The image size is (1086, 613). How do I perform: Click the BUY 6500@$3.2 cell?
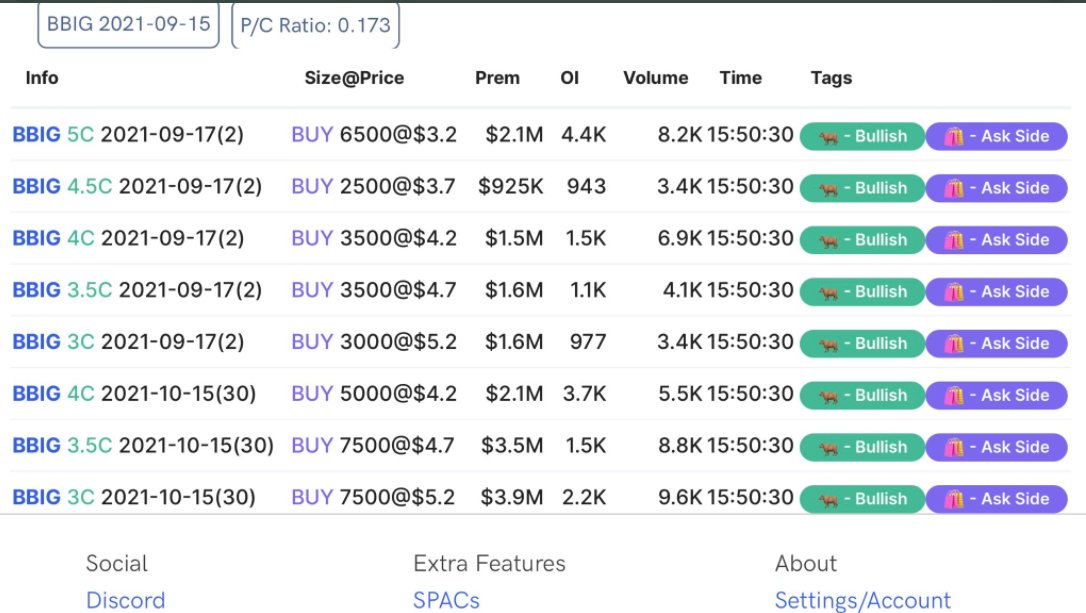tap(374, 134)
